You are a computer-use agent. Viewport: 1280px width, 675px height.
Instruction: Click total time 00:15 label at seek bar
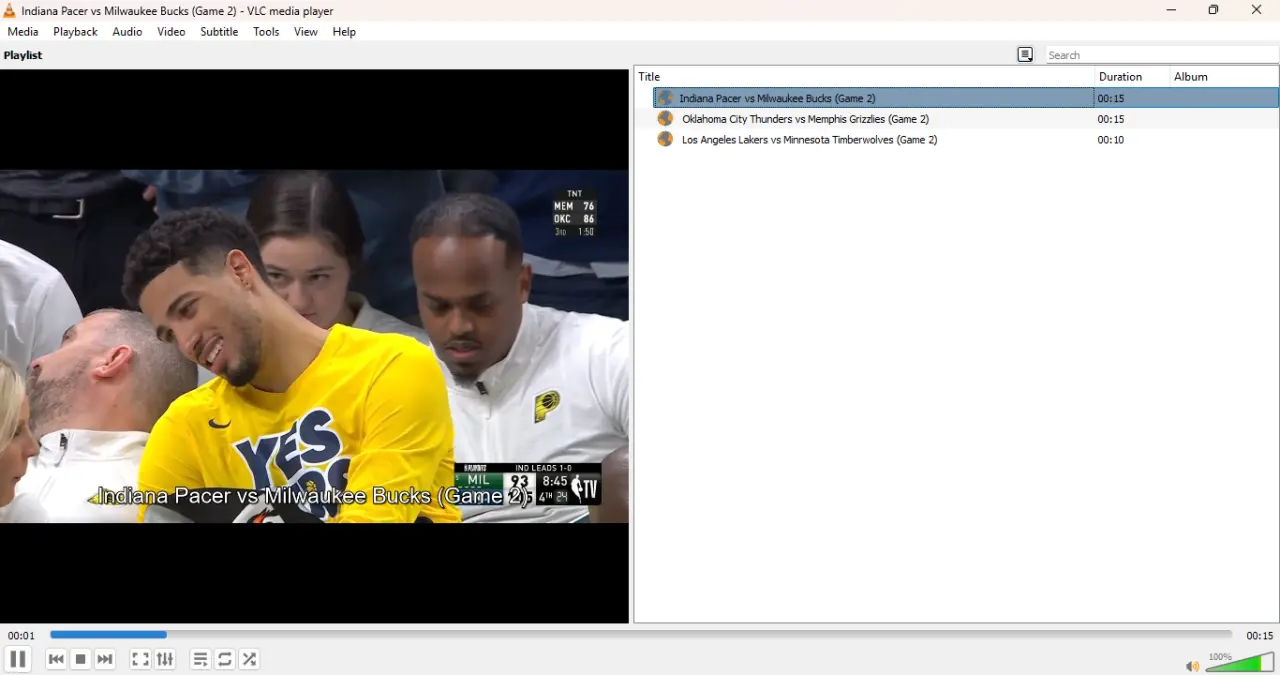[1259, 636]
